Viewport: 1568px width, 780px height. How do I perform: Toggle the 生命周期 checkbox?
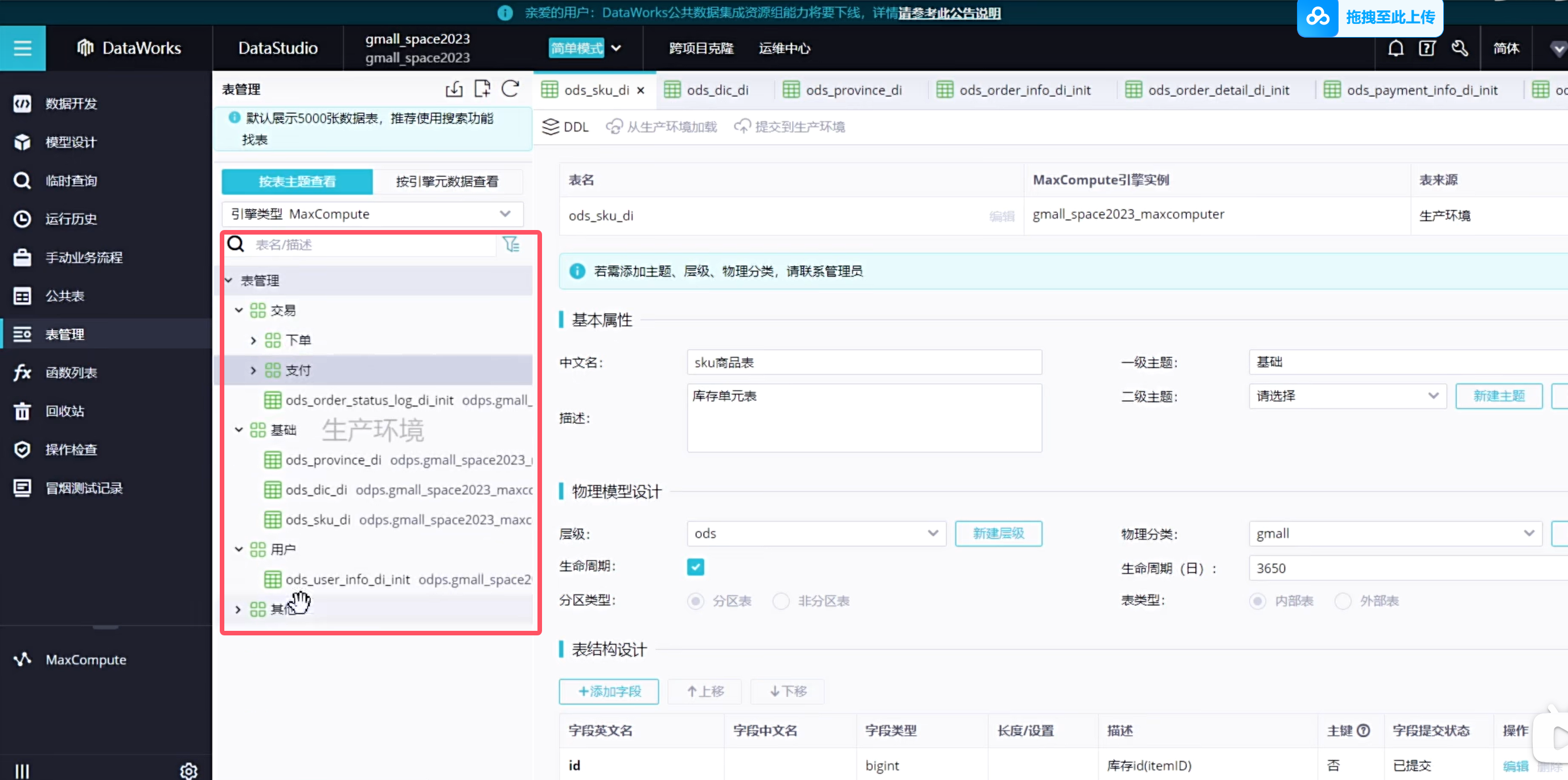pyautogui.click(x=695, y=567)
